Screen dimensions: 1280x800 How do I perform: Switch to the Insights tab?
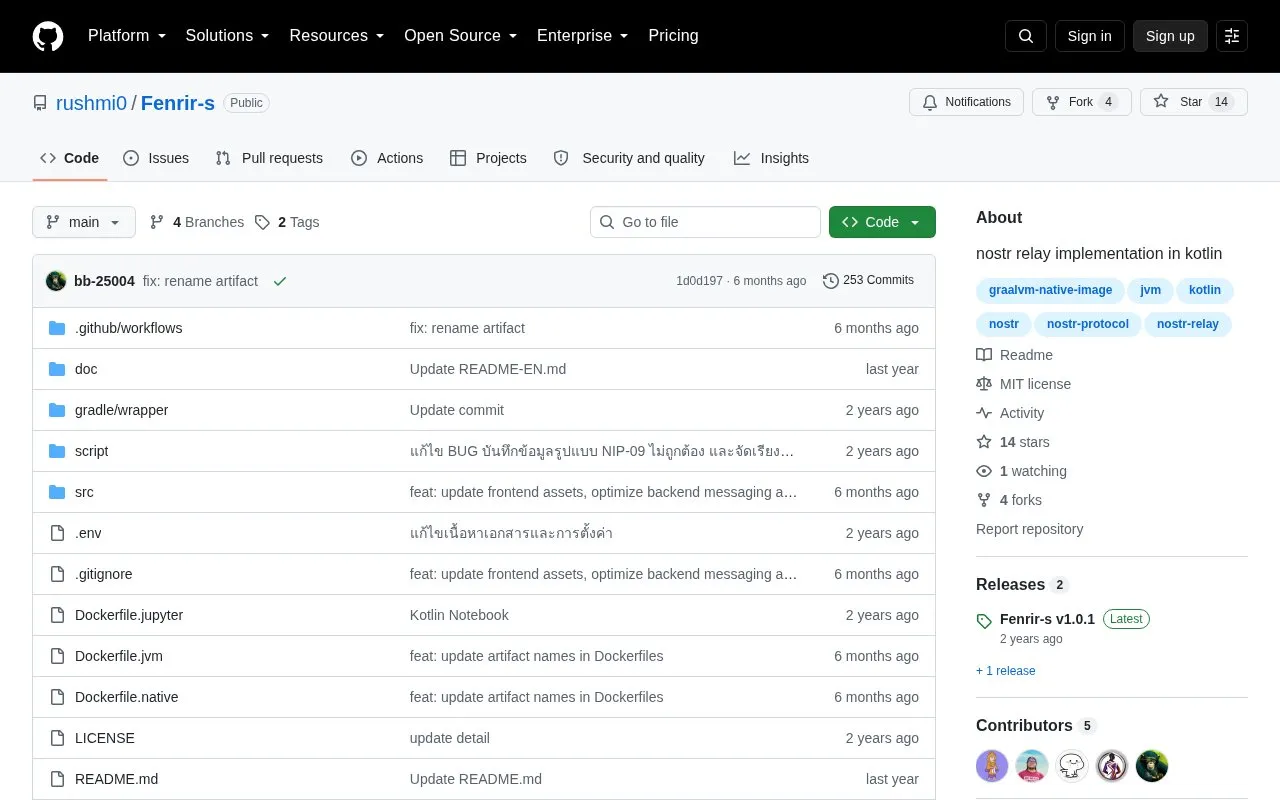[771, 158]
